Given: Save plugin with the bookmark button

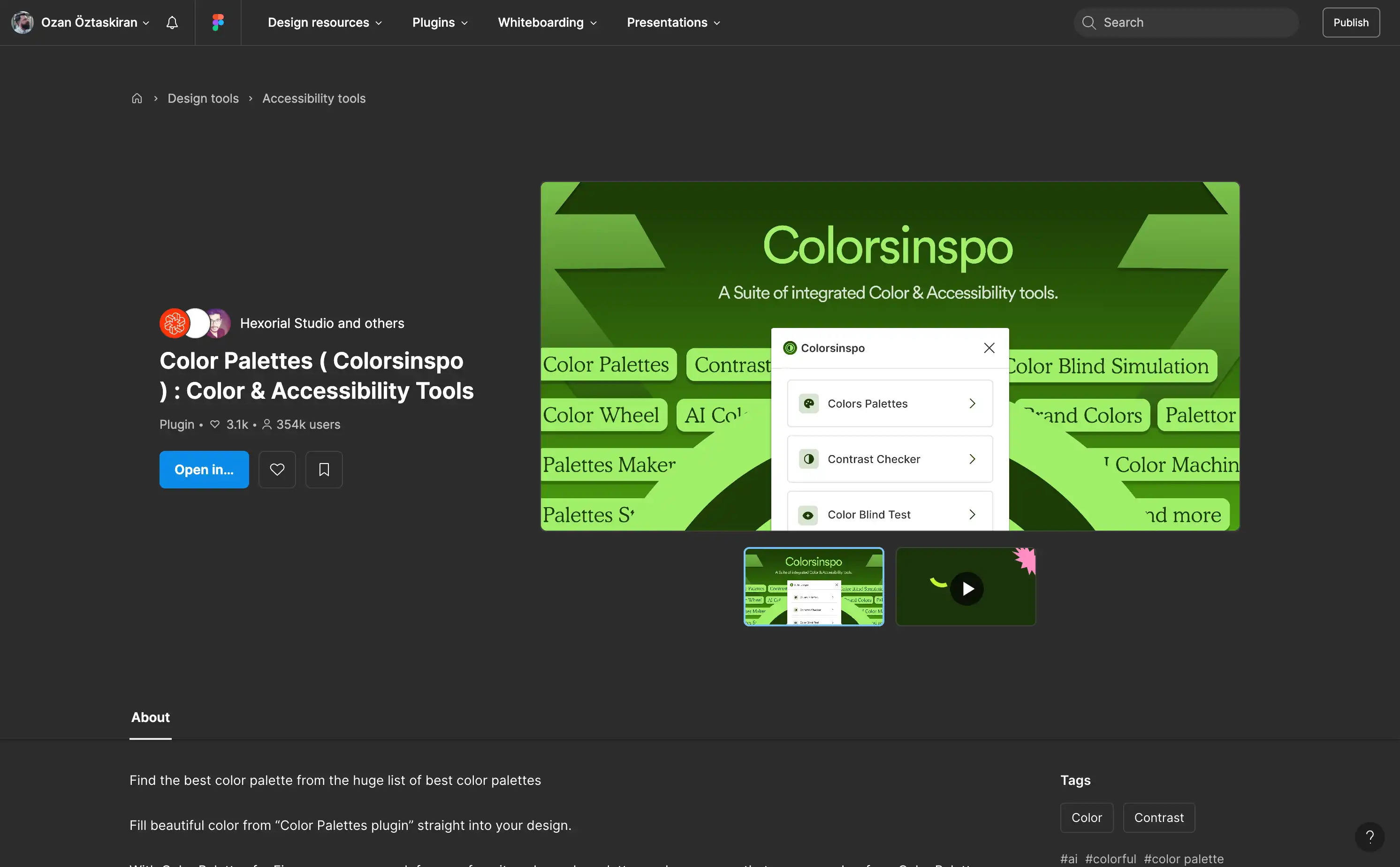Looking at the screenshot, I should (324, 470).
